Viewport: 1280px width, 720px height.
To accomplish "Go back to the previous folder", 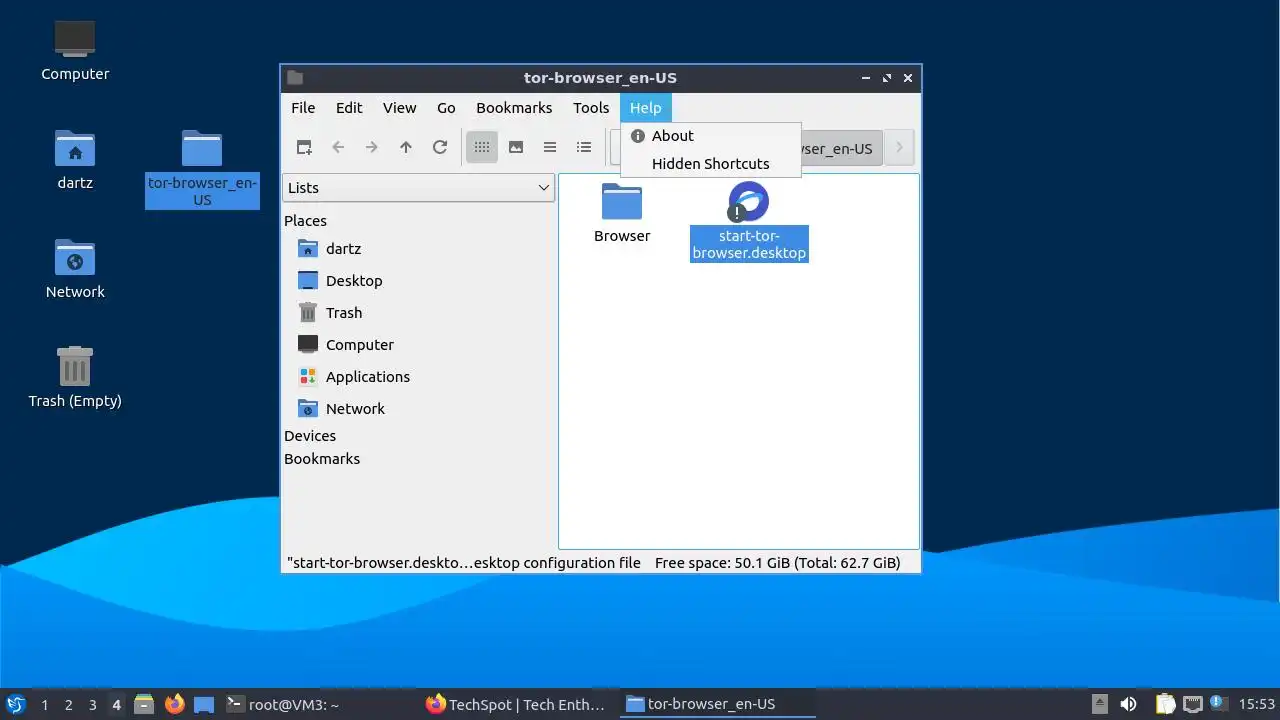I will (x=338, y=147).
